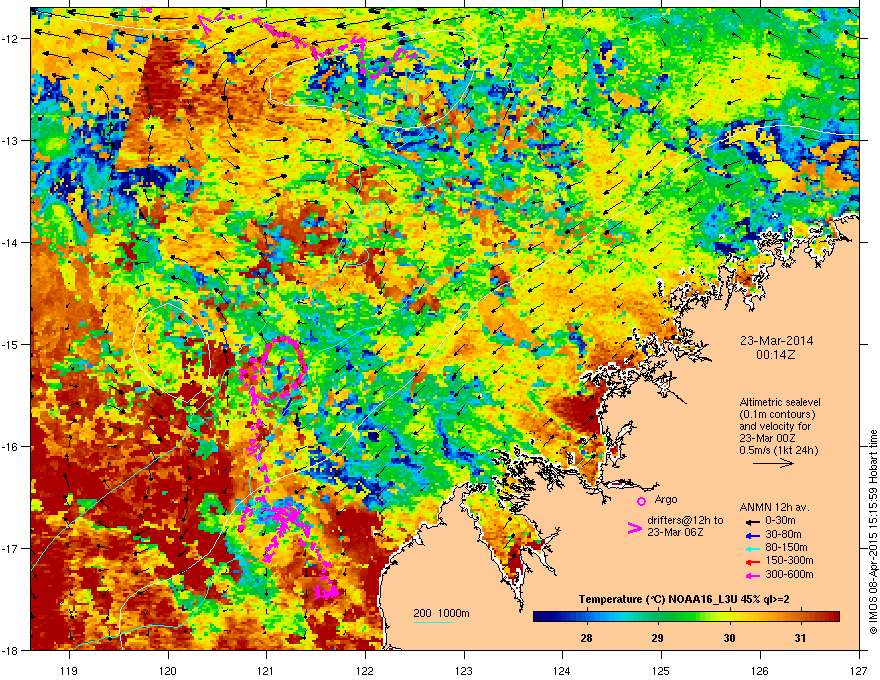Click the '0-30m' depth label
The width and height of the screenshot is (880, 680).
[780, 521]
